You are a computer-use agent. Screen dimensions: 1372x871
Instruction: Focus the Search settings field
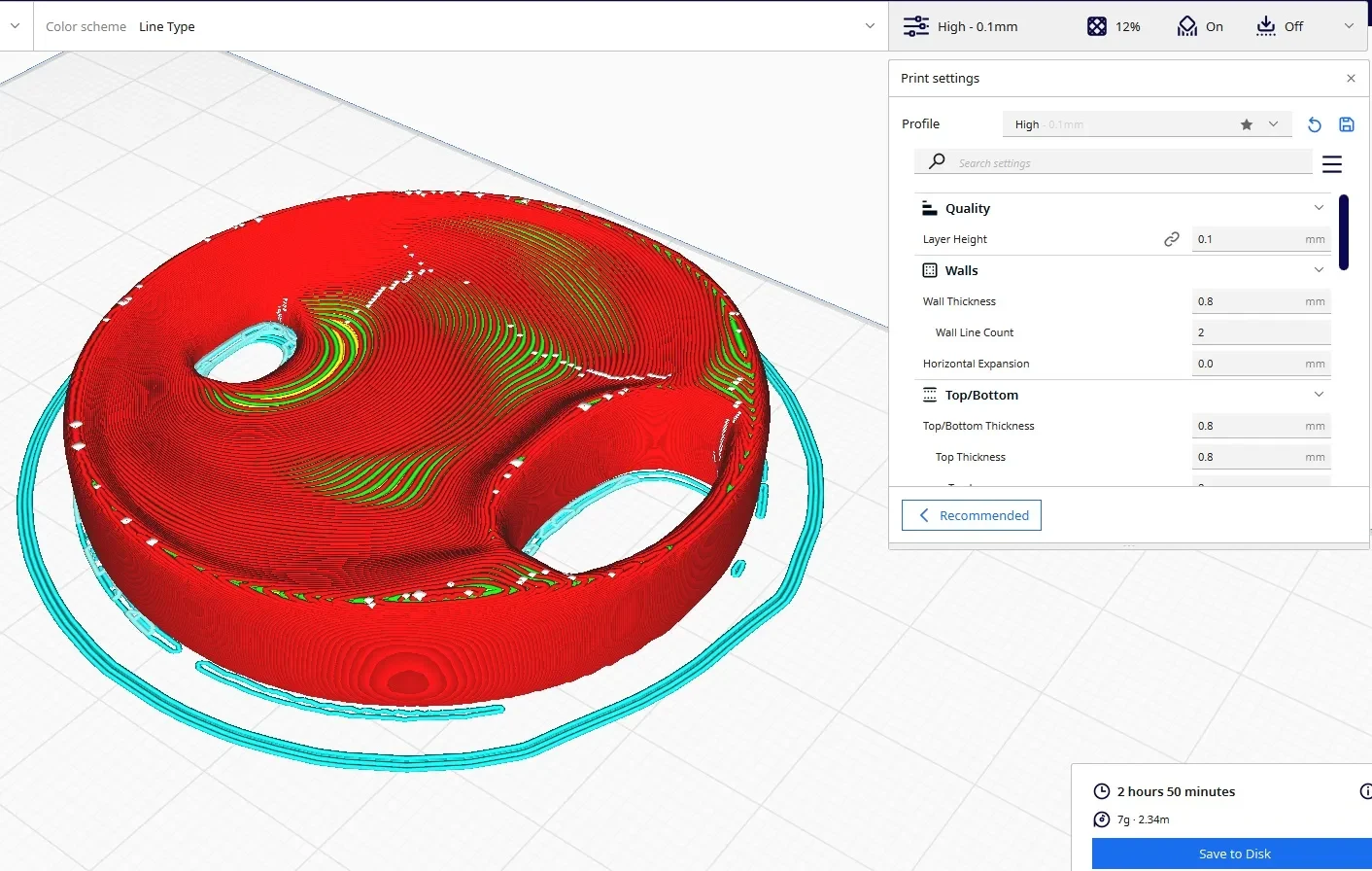click(x=1114, y=162)
